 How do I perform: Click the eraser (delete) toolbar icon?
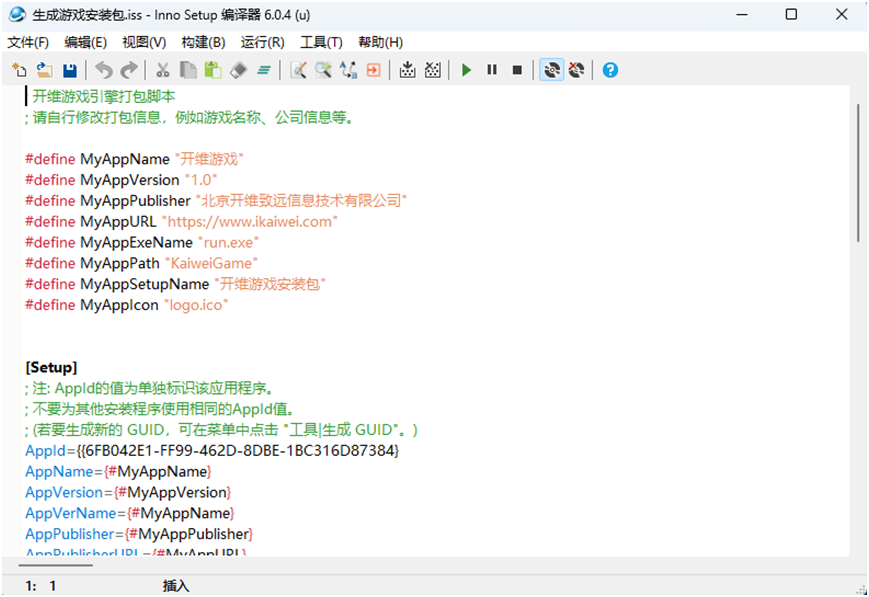click(238, 70)
